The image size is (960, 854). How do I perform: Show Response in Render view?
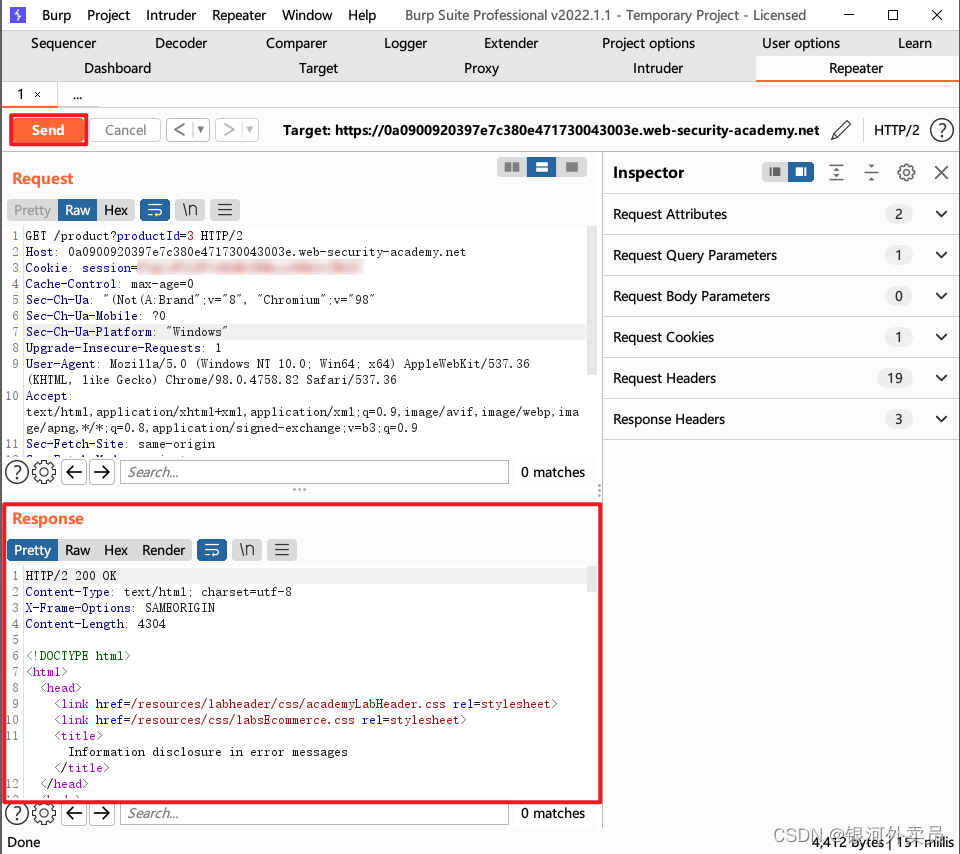163,550
